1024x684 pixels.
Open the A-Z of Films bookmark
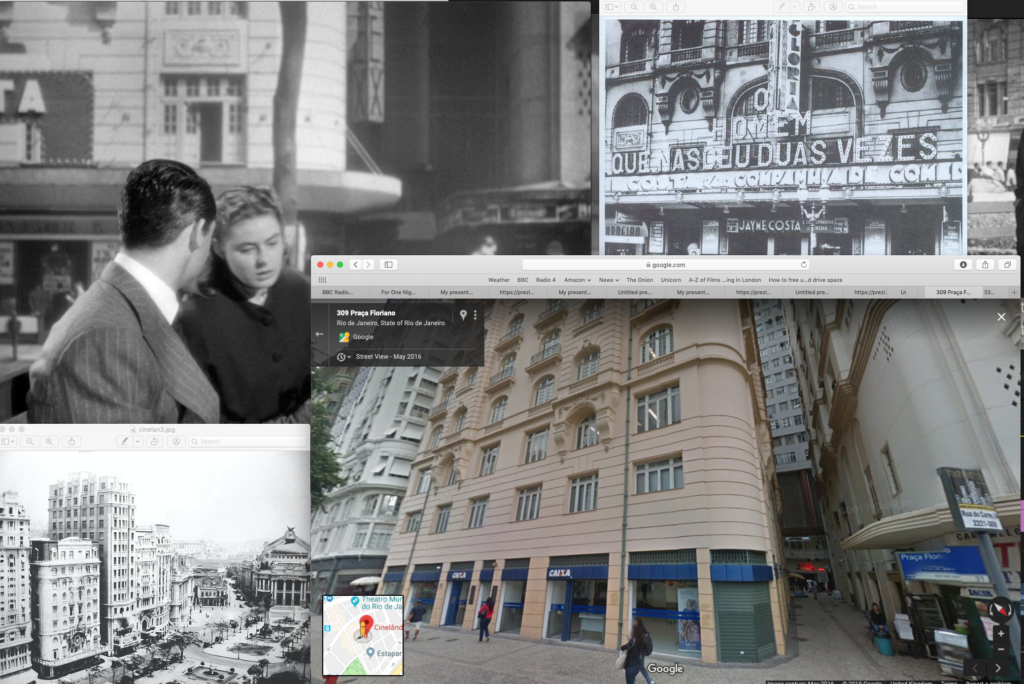point(724,280)
